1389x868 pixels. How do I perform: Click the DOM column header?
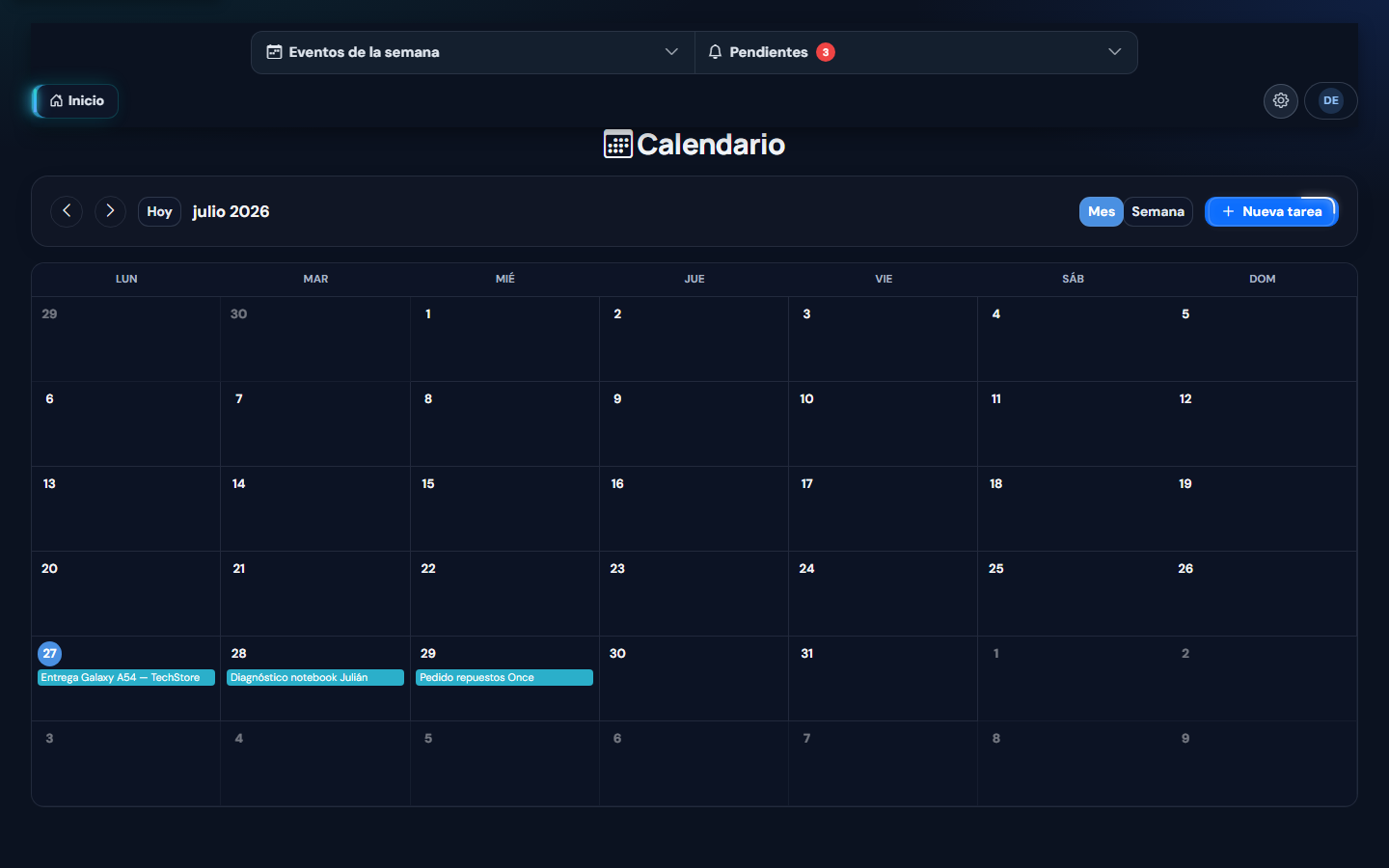tap(1263, 279)
